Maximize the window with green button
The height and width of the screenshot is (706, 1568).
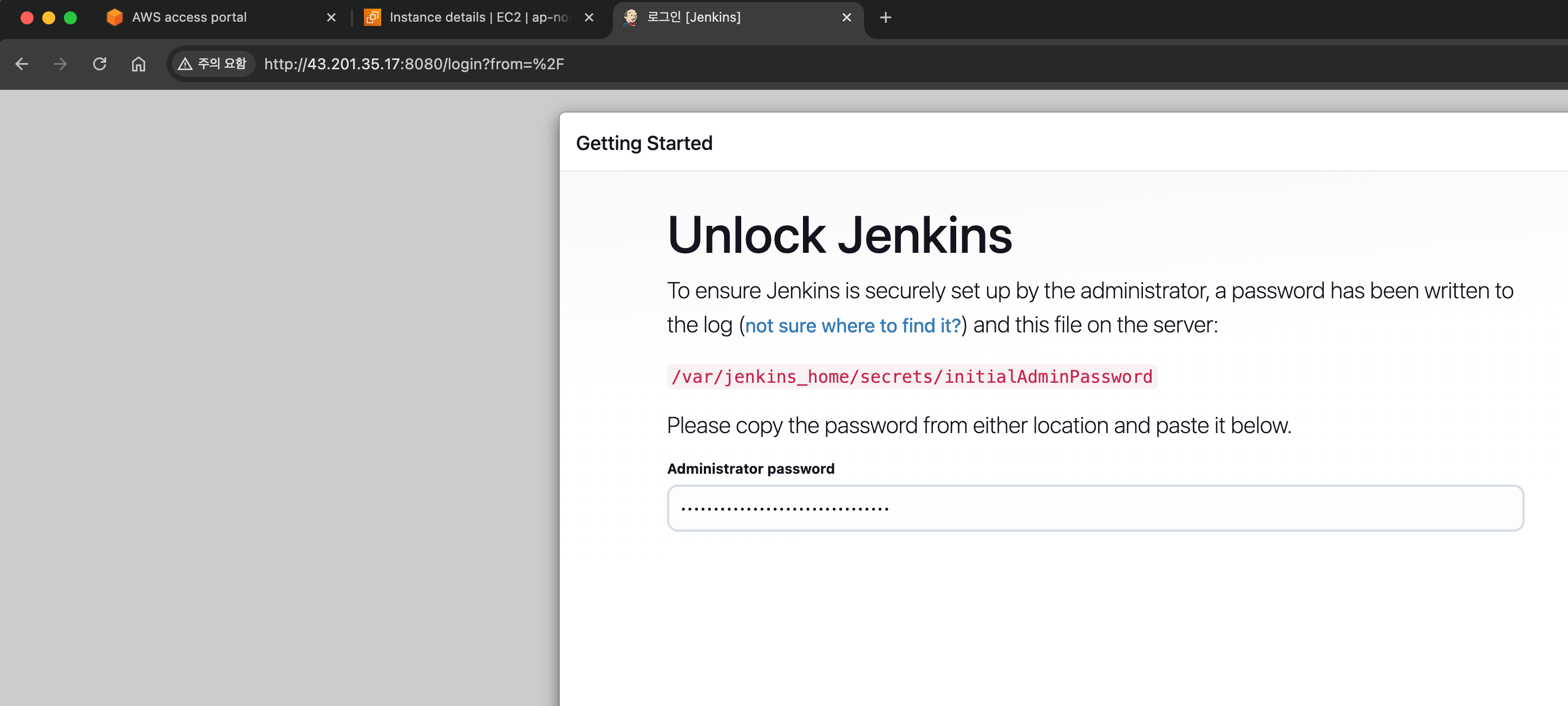[70, 18]
